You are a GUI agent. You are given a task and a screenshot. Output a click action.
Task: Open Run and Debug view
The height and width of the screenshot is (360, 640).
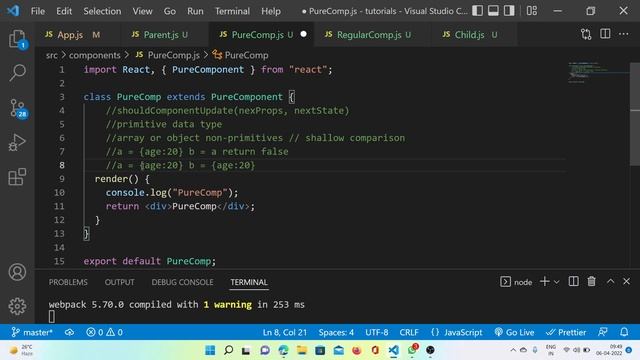17,142
